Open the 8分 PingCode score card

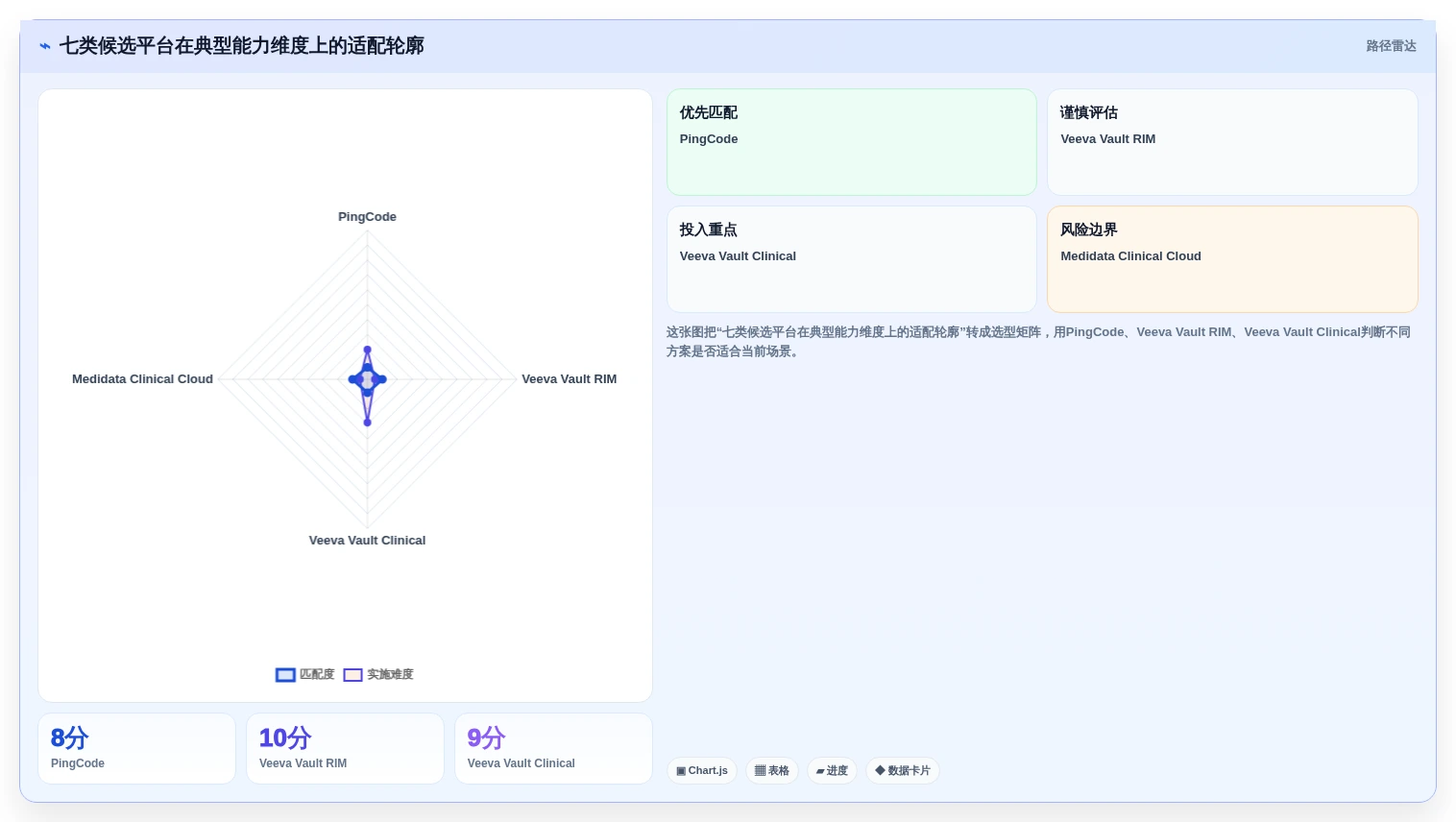[x=136, y=749]
